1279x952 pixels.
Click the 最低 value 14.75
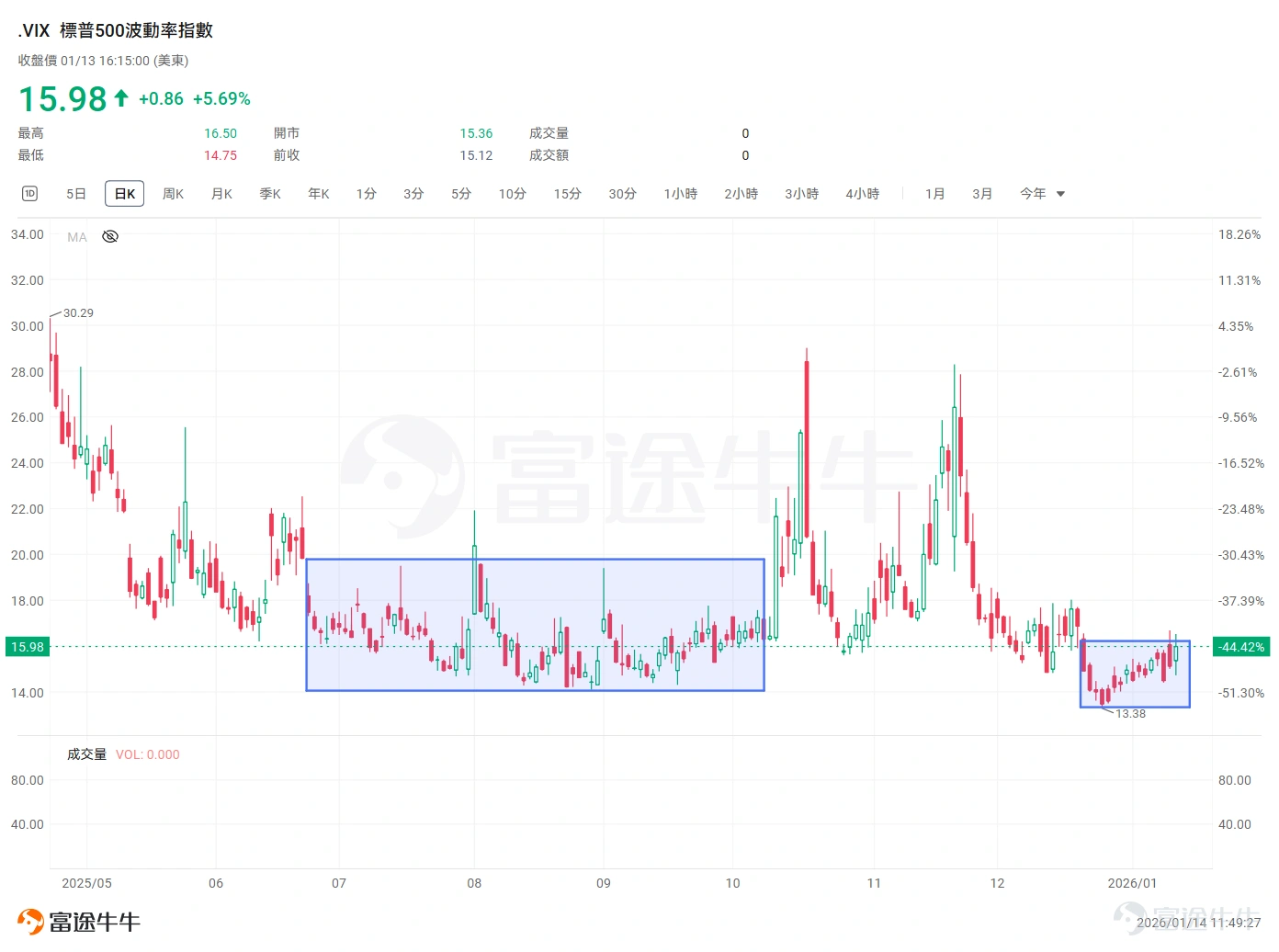coord(221,155)
